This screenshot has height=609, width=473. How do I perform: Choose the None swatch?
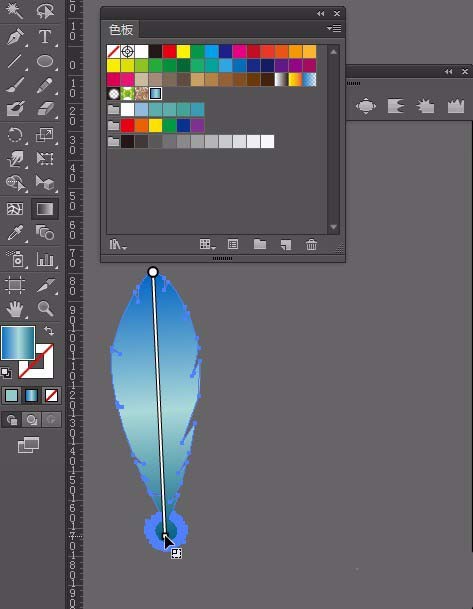[x=113, y=51]
